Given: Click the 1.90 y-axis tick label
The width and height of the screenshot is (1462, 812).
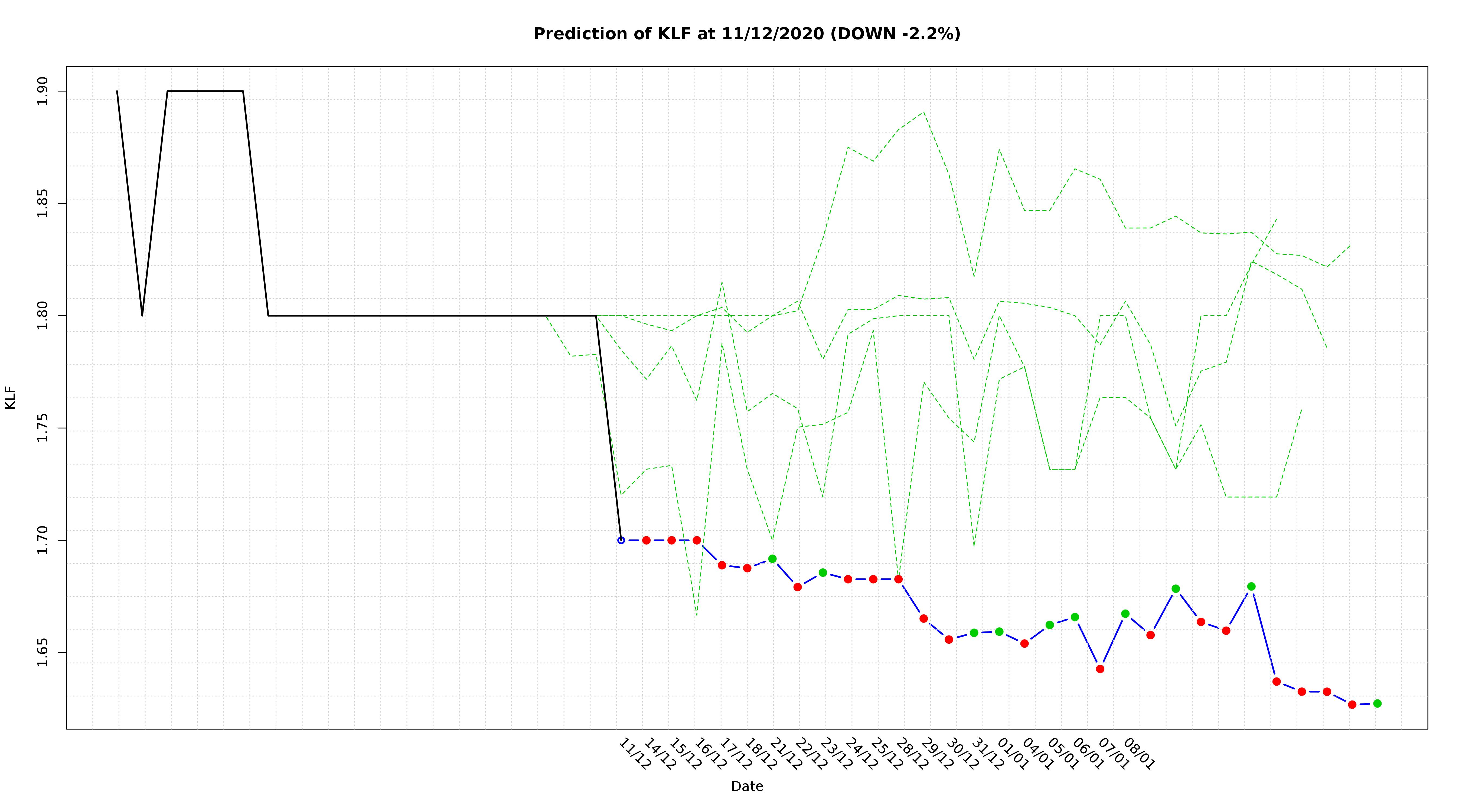Looking at the screenshot, I should pos(43,91).
